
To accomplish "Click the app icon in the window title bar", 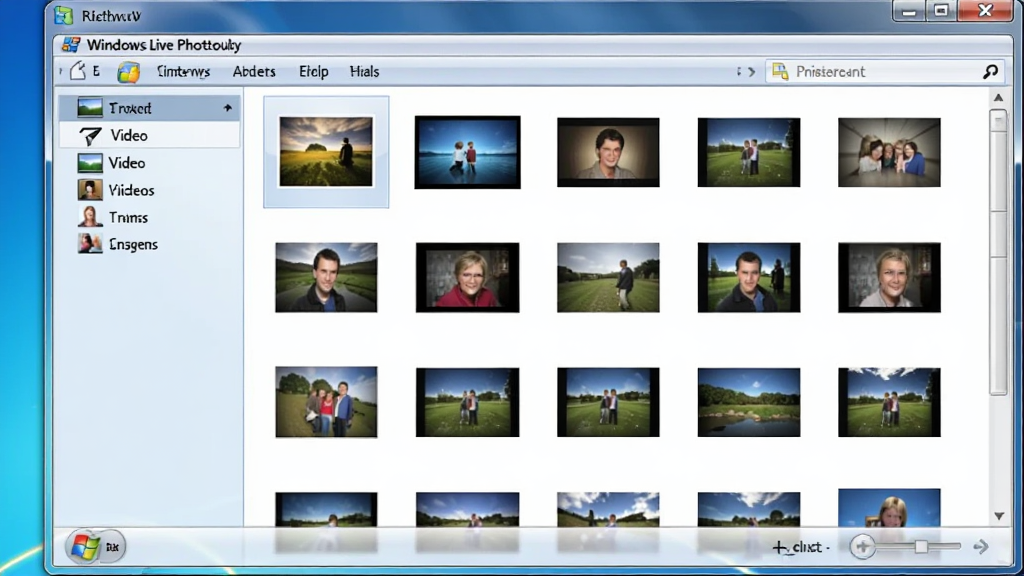I will [64, 15].
